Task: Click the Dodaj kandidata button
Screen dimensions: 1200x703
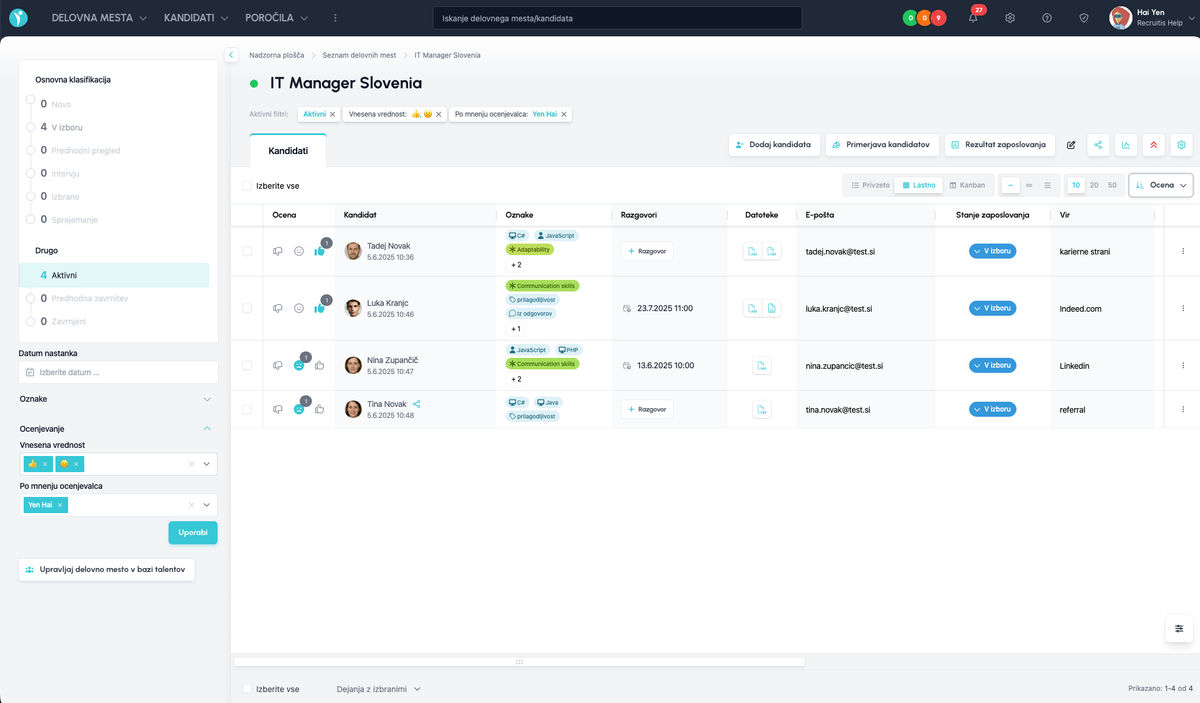Action: coord(773,145)
